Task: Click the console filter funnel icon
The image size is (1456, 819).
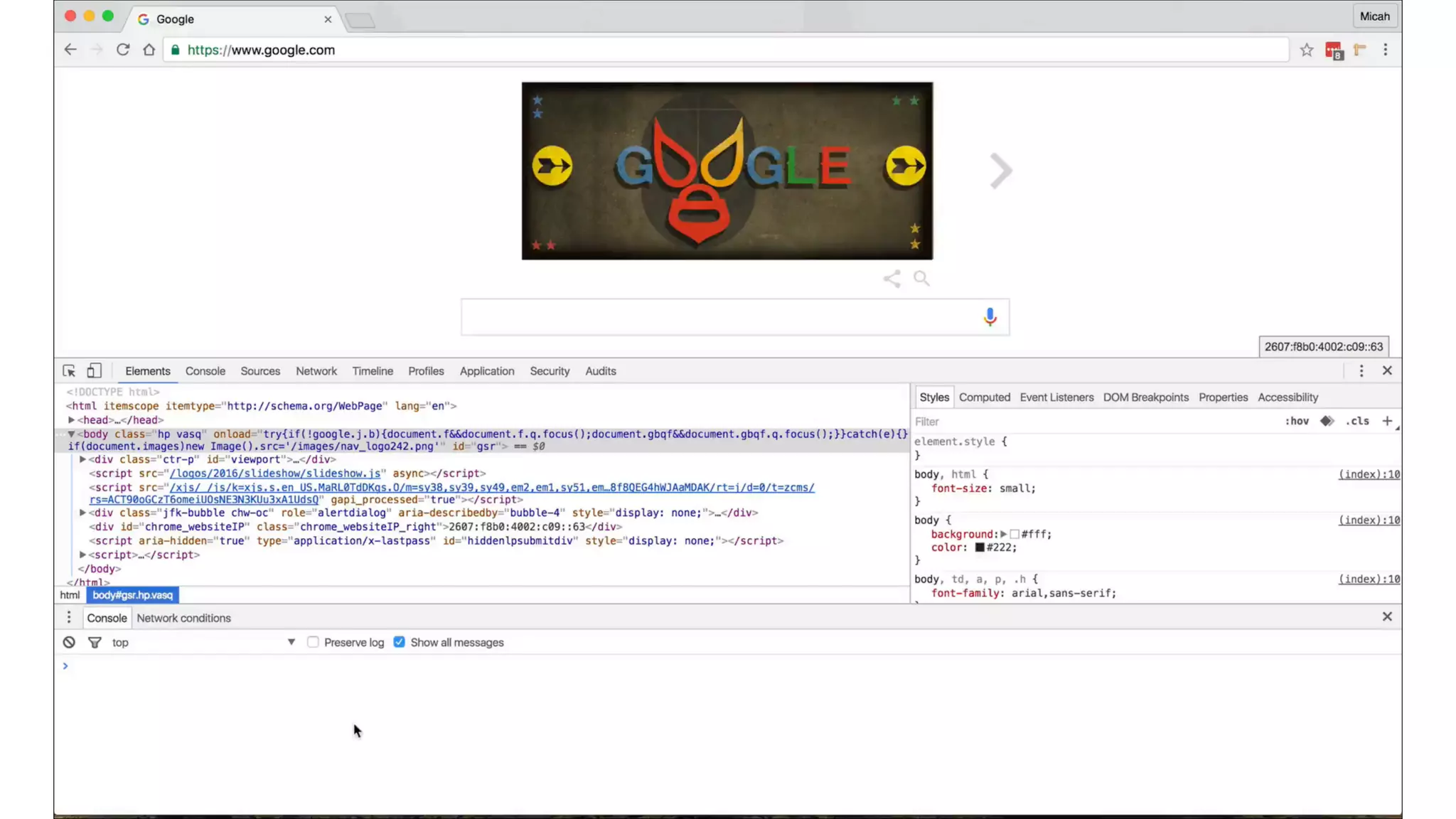Action: (95, 643)
